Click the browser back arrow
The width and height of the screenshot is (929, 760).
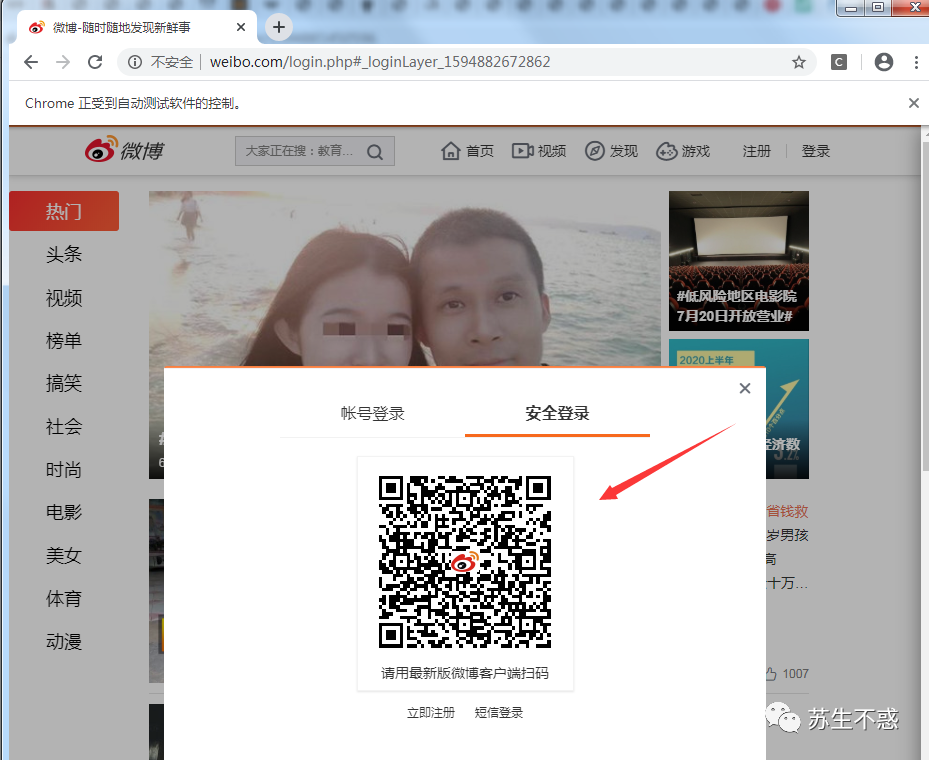pyautogui.click(x=31, y=62)
